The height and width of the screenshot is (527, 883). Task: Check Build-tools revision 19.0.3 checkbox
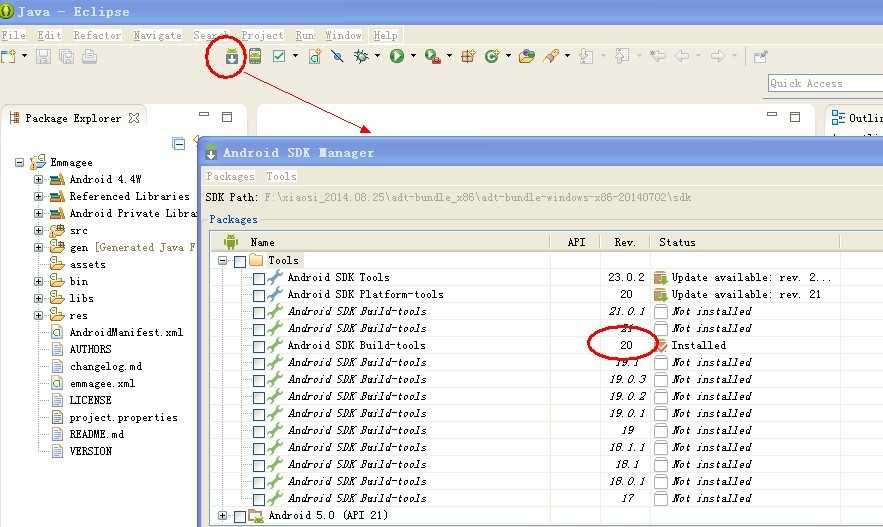click(x=259, y=380)
